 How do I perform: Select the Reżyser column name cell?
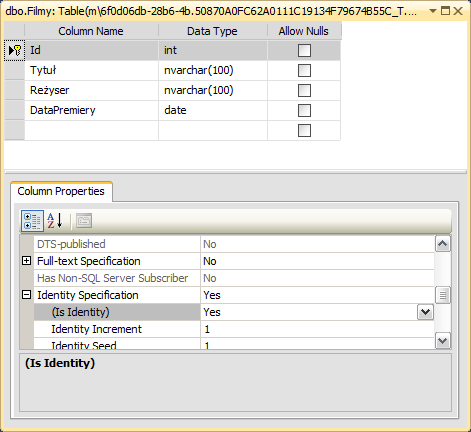[91, 90]
